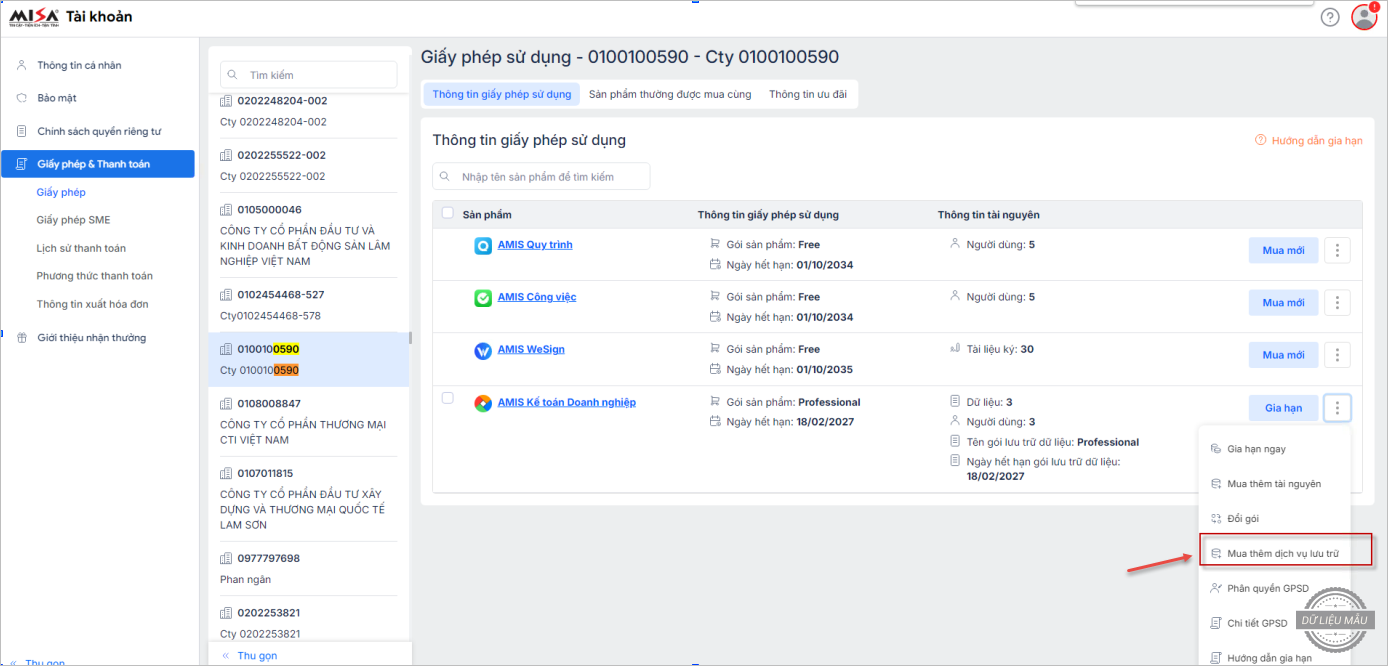This screenshot has width=1388, height=666.
Task: Click the MISA logo in header
Action: 34,16
